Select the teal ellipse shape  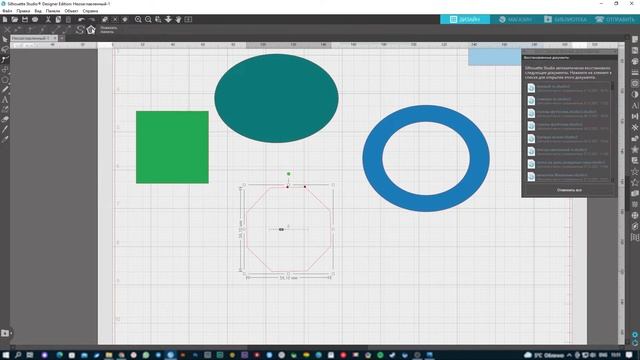click(276, 98)
